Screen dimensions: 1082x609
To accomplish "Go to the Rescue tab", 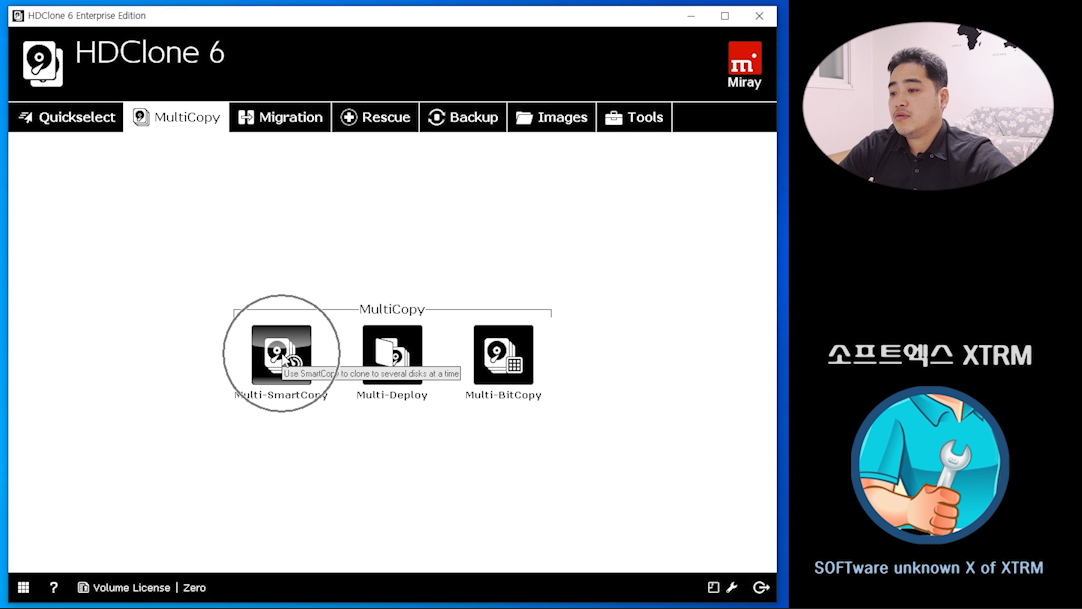I will [x=375, y=117].
